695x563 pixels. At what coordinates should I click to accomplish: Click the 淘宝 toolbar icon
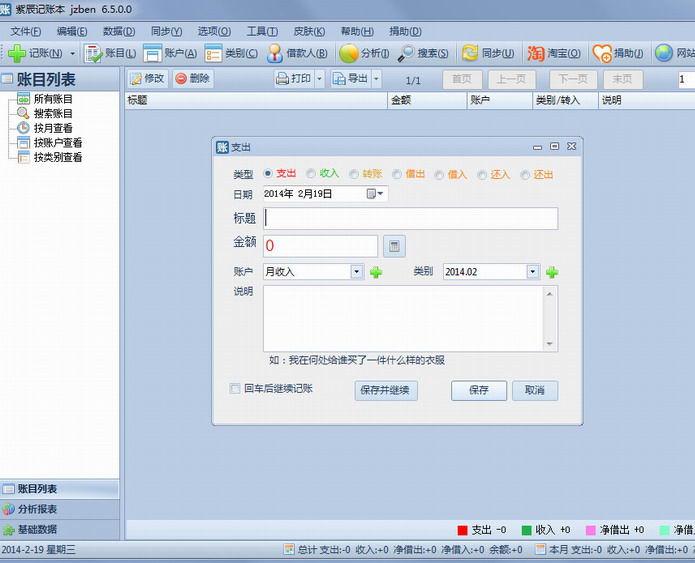click(x=536, y=53)
